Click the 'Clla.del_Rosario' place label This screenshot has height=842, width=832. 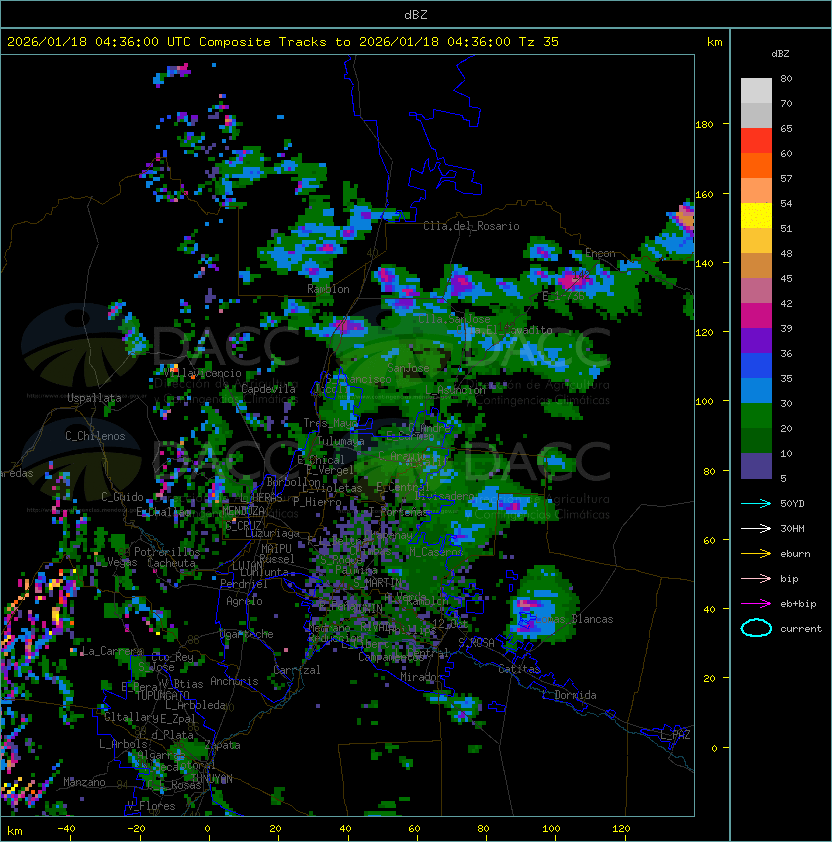tap(471, 226)
